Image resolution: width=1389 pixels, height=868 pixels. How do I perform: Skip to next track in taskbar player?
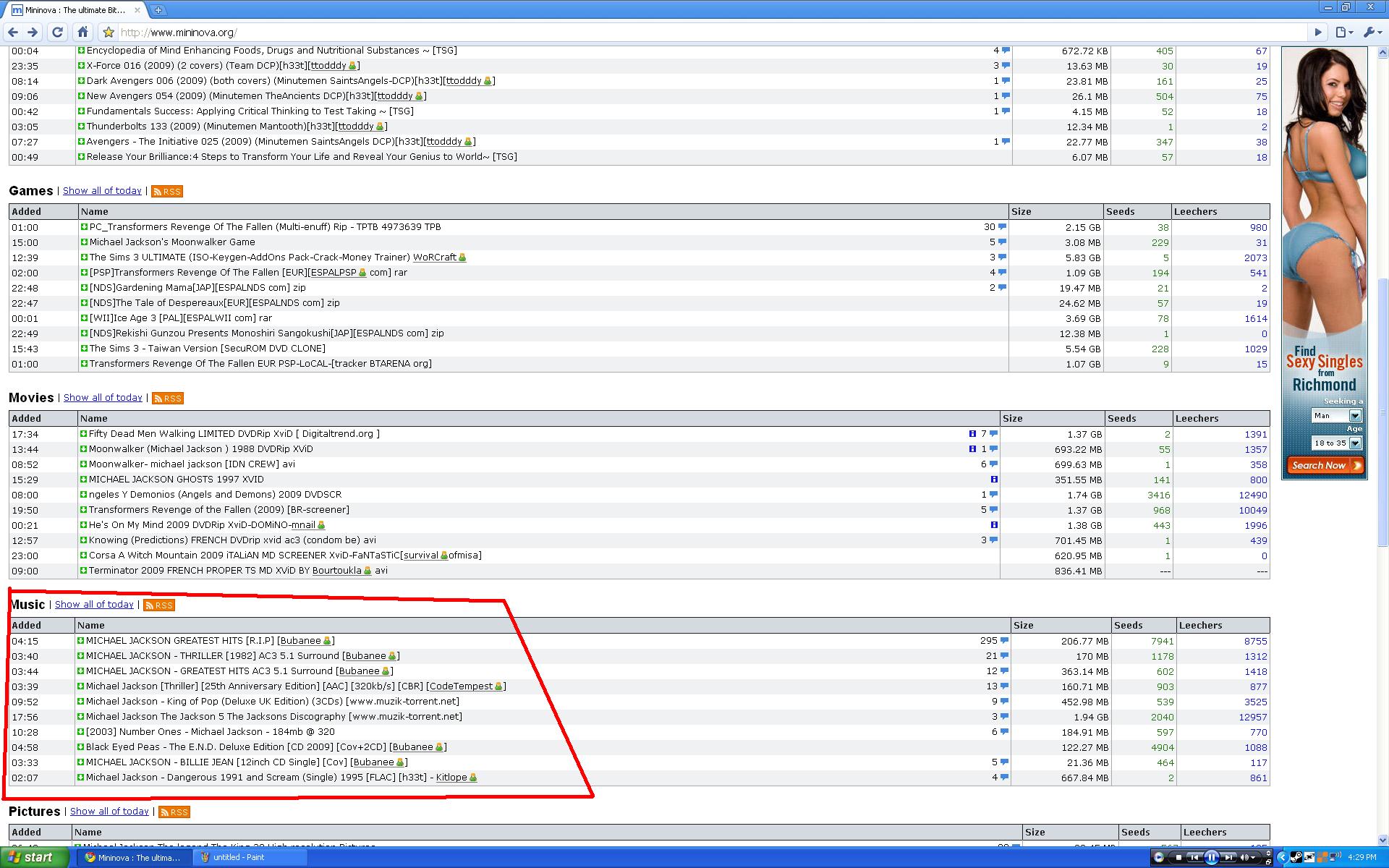(x=1228, y=858)
